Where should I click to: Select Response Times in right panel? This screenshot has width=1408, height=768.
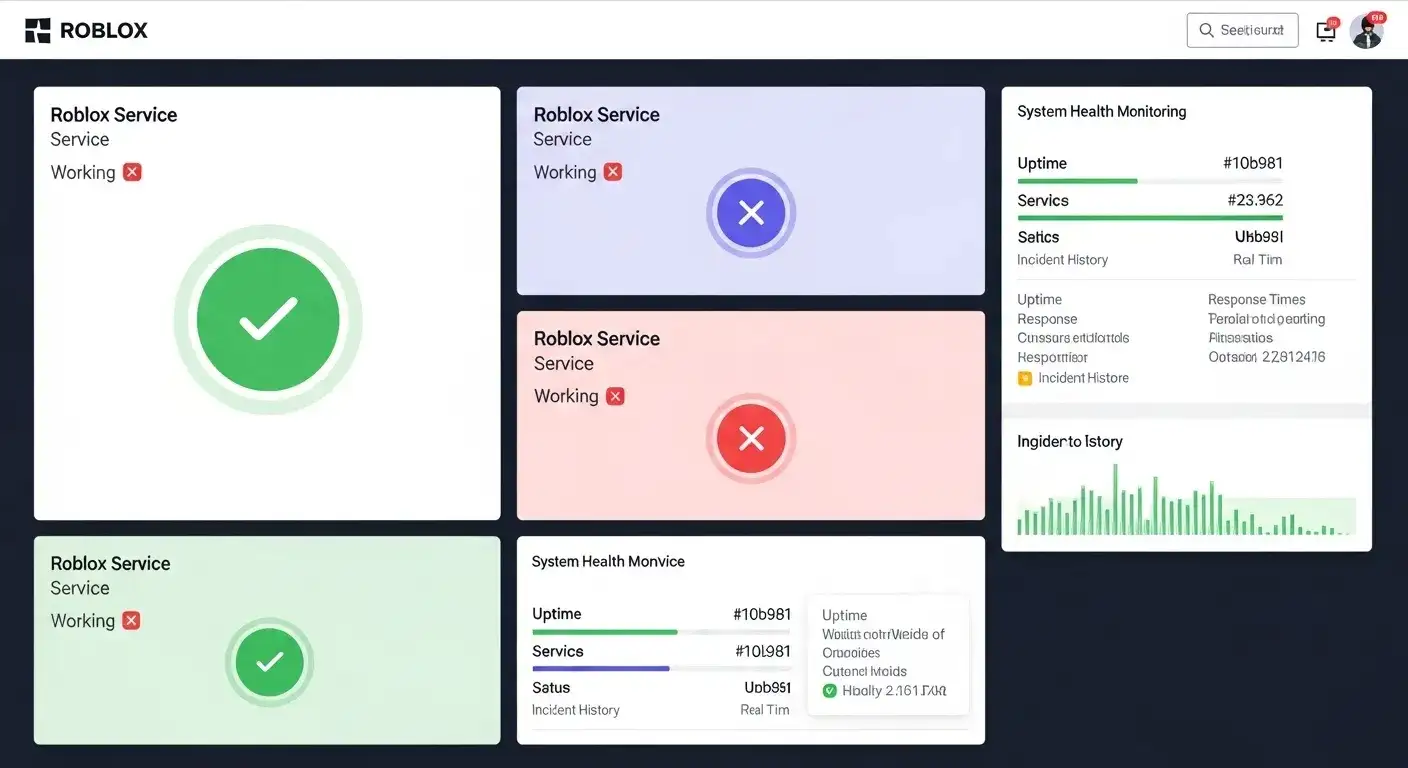(x=1256, y=299)
